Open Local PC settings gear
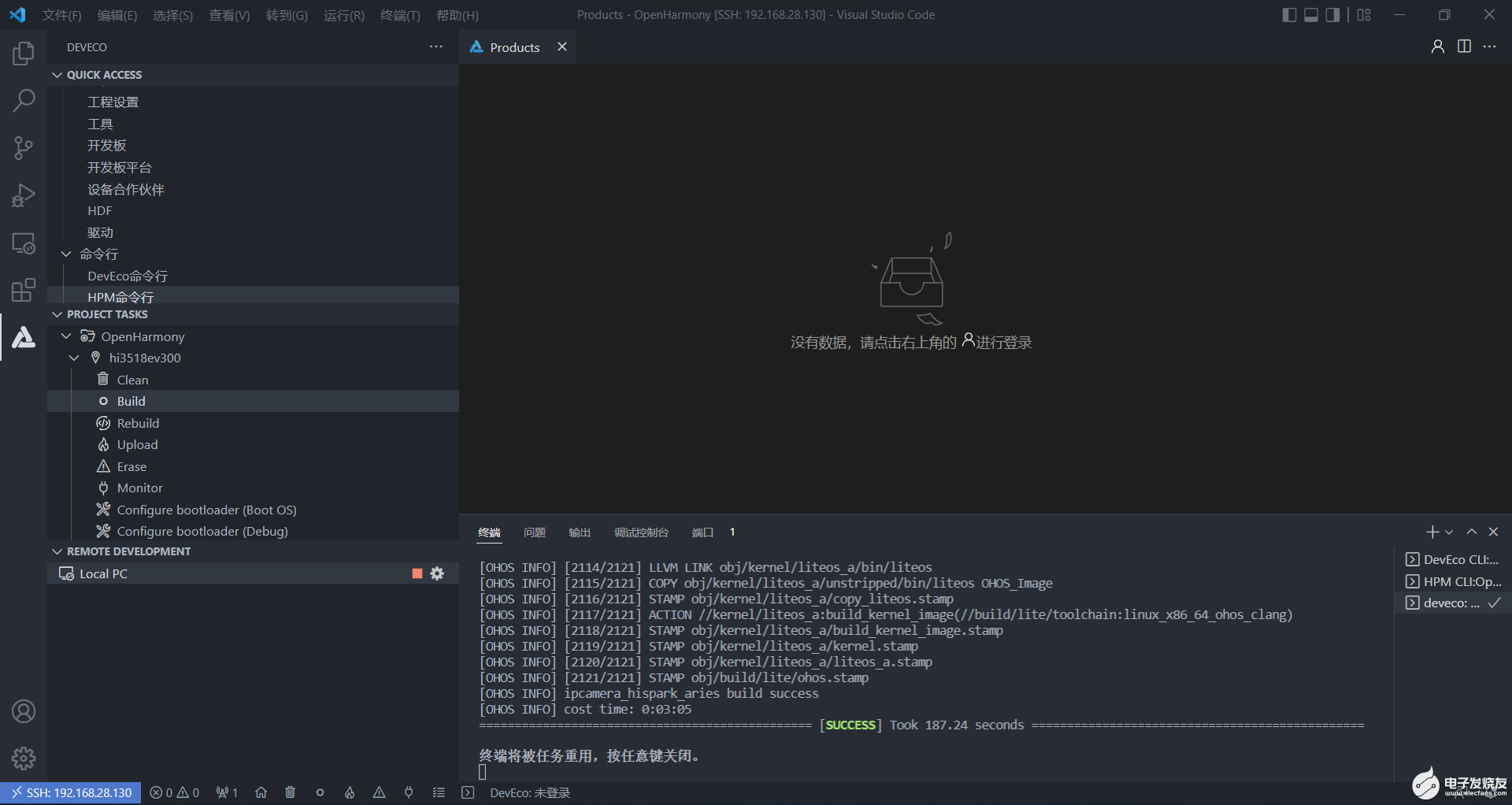The width and height of the screenshot is (1512, 805). click(437, 573)
